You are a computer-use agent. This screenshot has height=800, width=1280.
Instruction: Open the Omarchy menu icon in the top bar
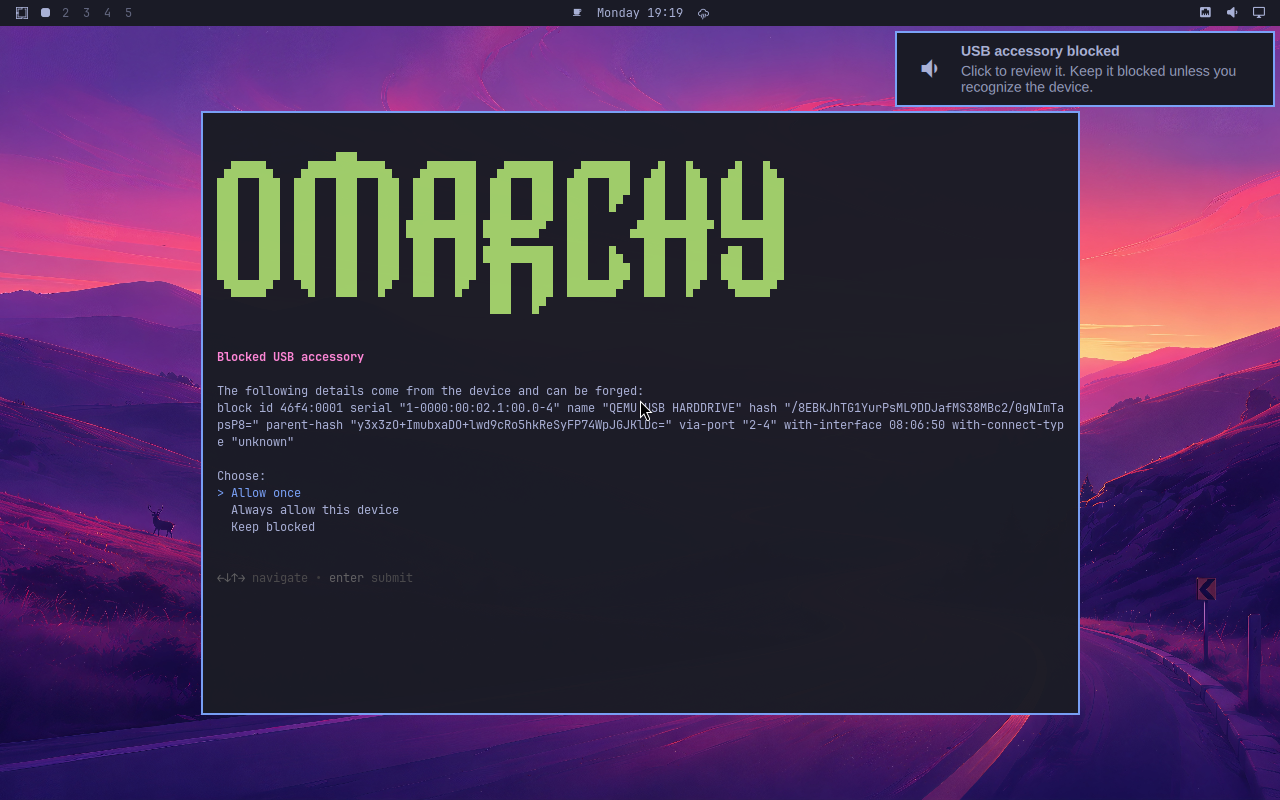[22, 13]
